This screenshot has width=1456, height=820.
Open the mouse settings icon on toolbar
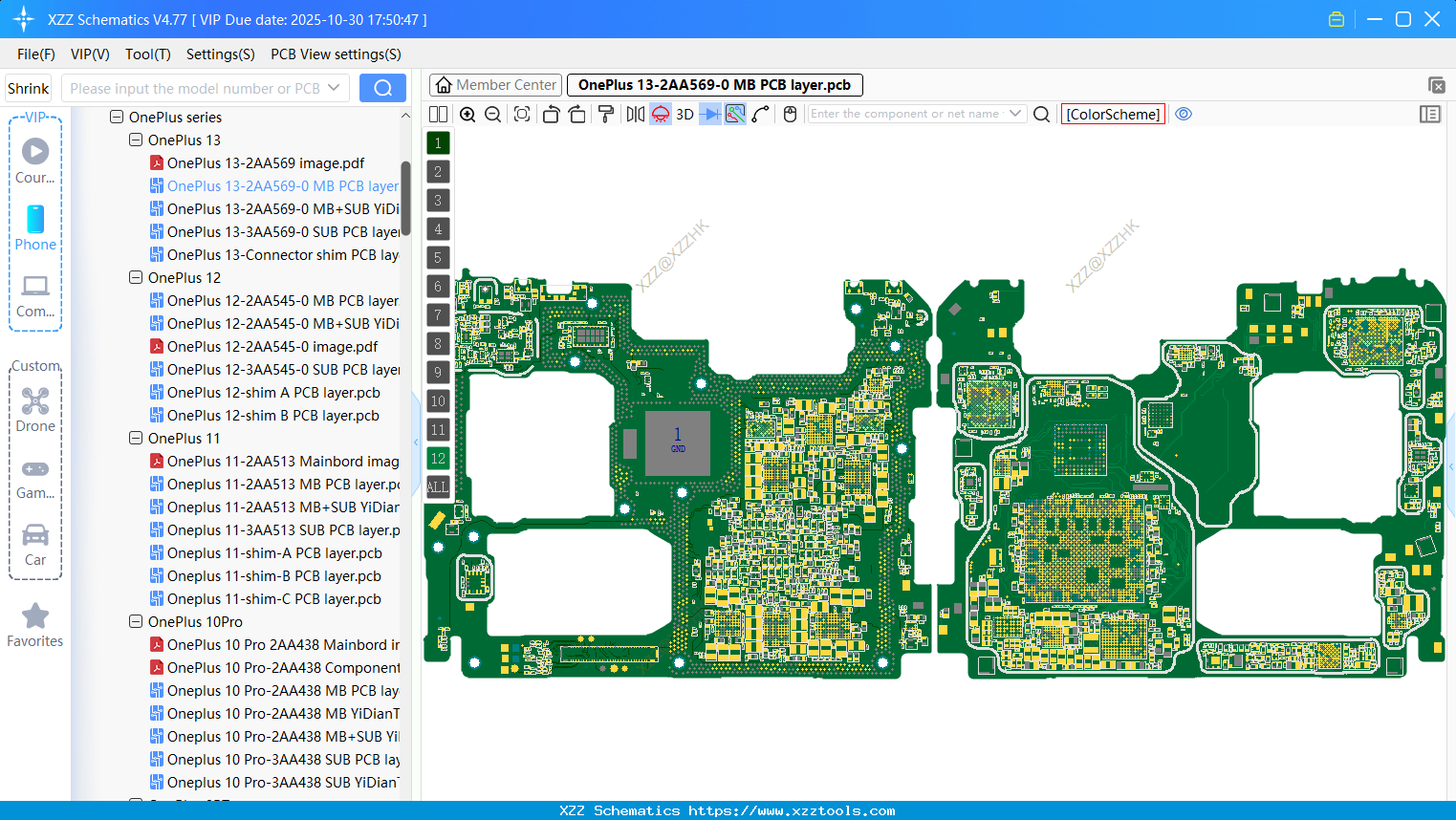coord(790,114)
